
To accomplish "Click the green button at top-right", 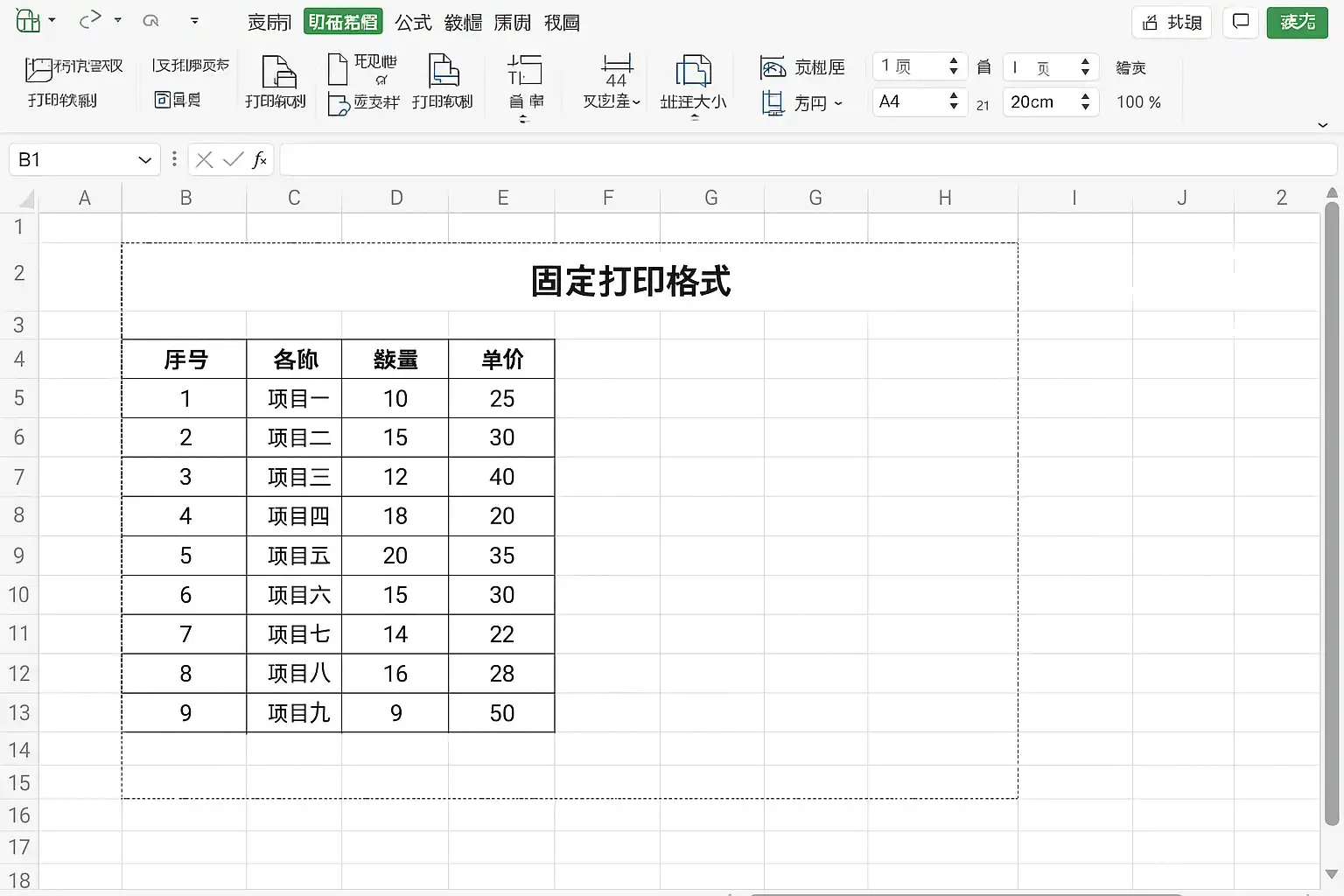I will (1298, 22).
